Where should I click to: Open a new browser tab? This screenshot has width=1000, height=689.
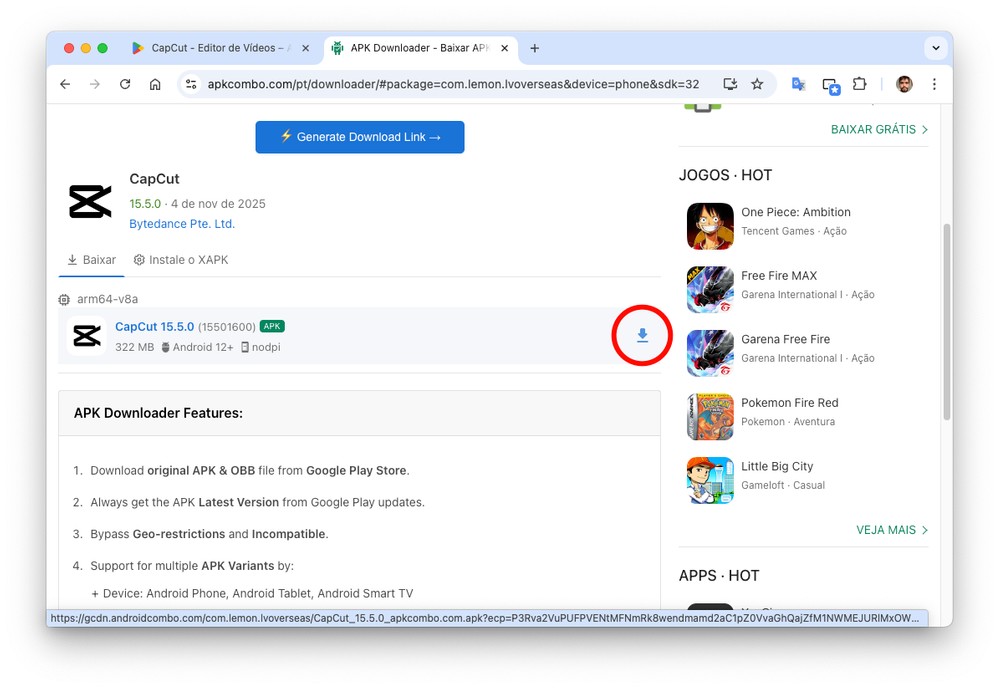(535, 48)
